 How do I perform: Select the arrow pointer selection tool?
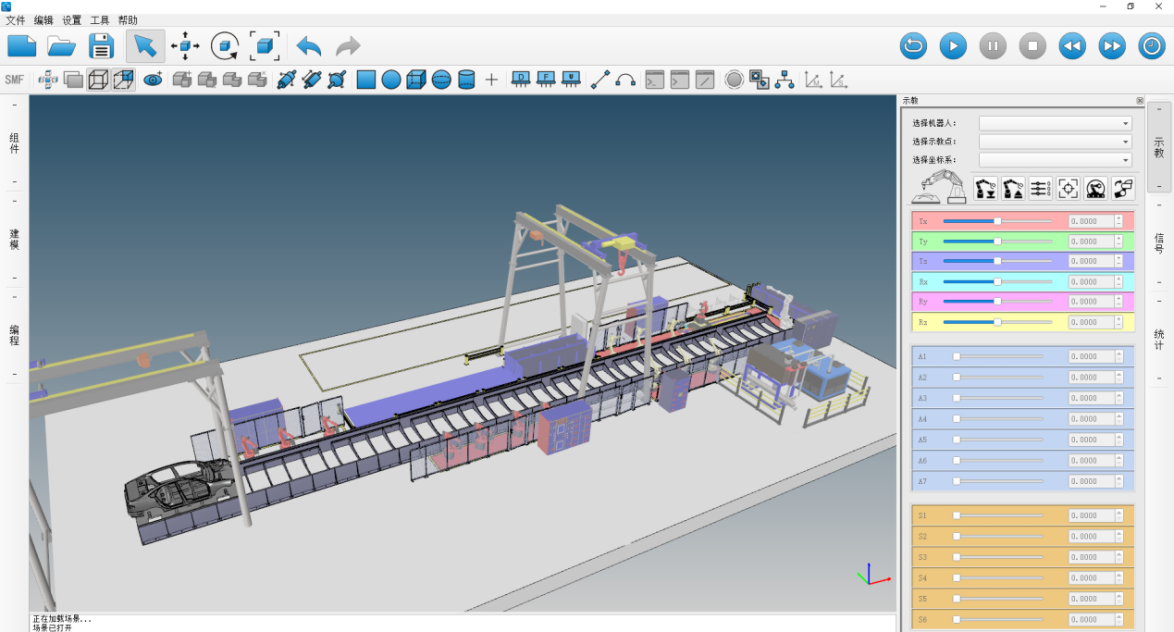point(145,46)
